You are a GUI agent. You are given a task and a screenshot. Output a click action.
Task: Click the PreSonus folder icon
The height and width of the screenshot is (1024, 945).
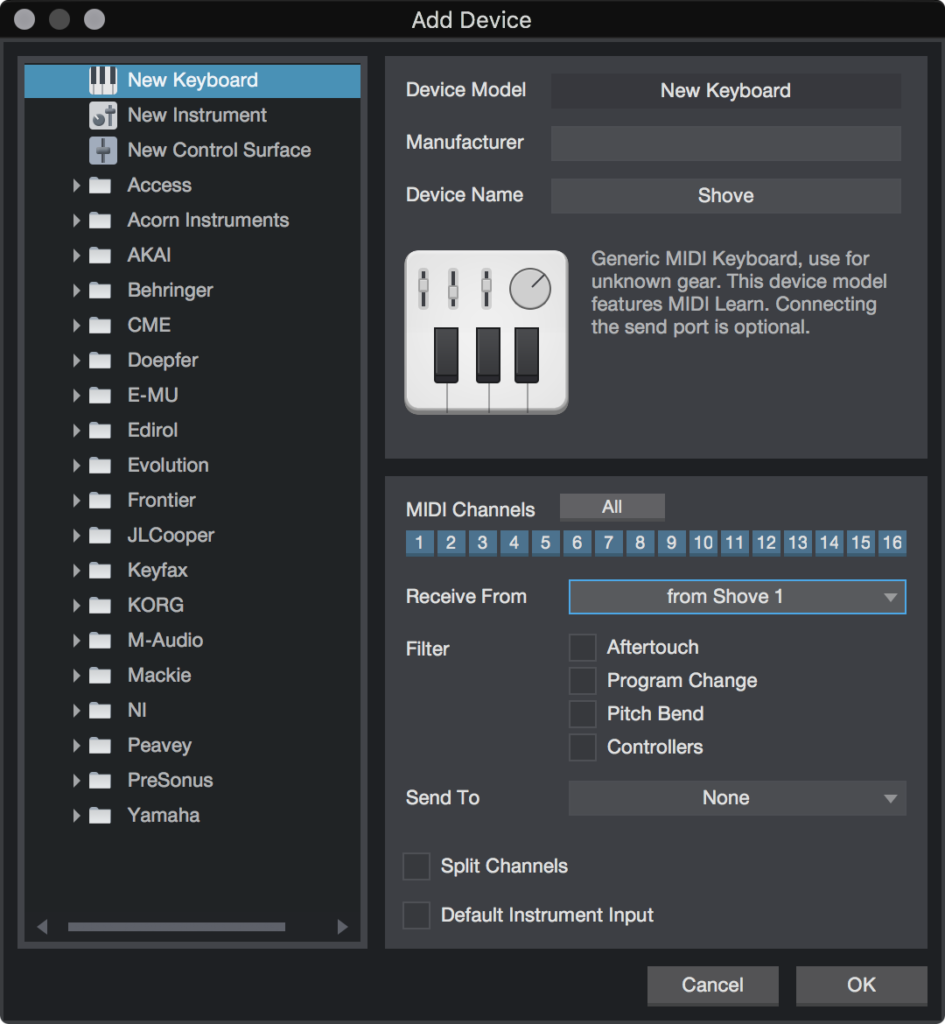coord(99,780)
